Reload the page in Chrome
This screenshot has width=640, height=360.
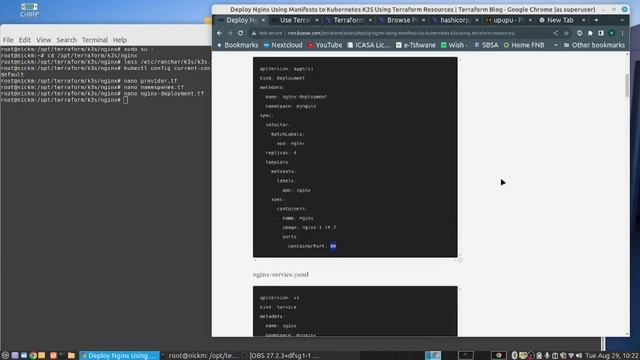240,33
